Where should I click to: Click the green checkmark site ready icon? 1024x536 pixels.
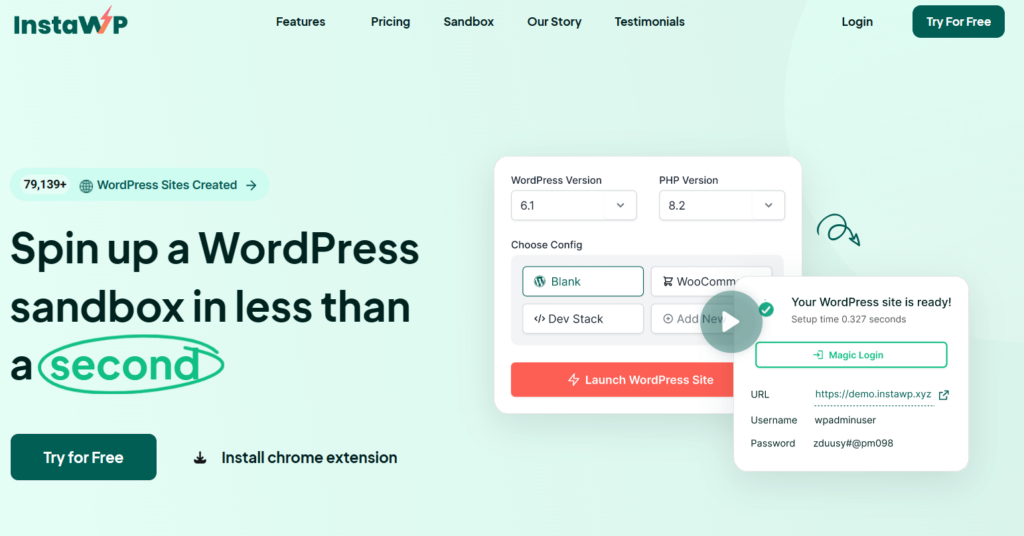click(766, 309)
